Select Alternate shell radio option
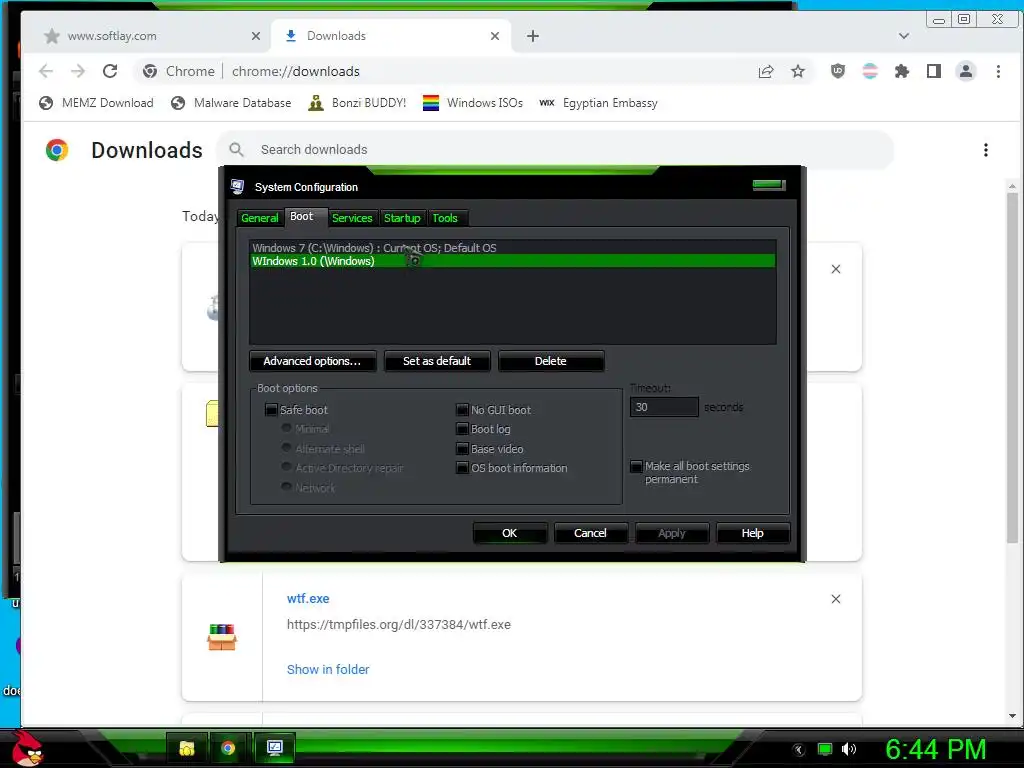The width and height of the screenshot is (1024, 768). [x=286, y=448]
